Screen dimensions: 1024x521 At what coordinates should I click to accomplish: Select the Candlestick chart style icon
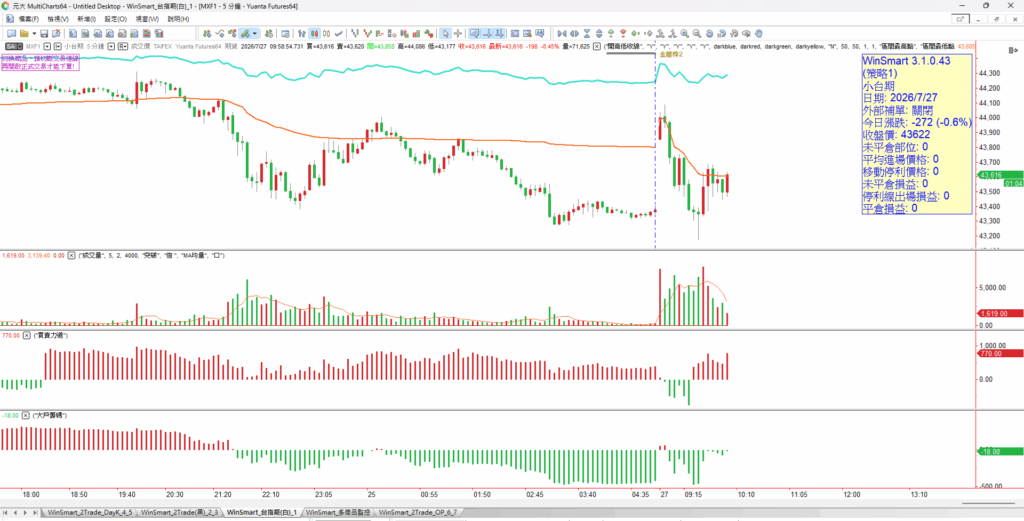315,33
